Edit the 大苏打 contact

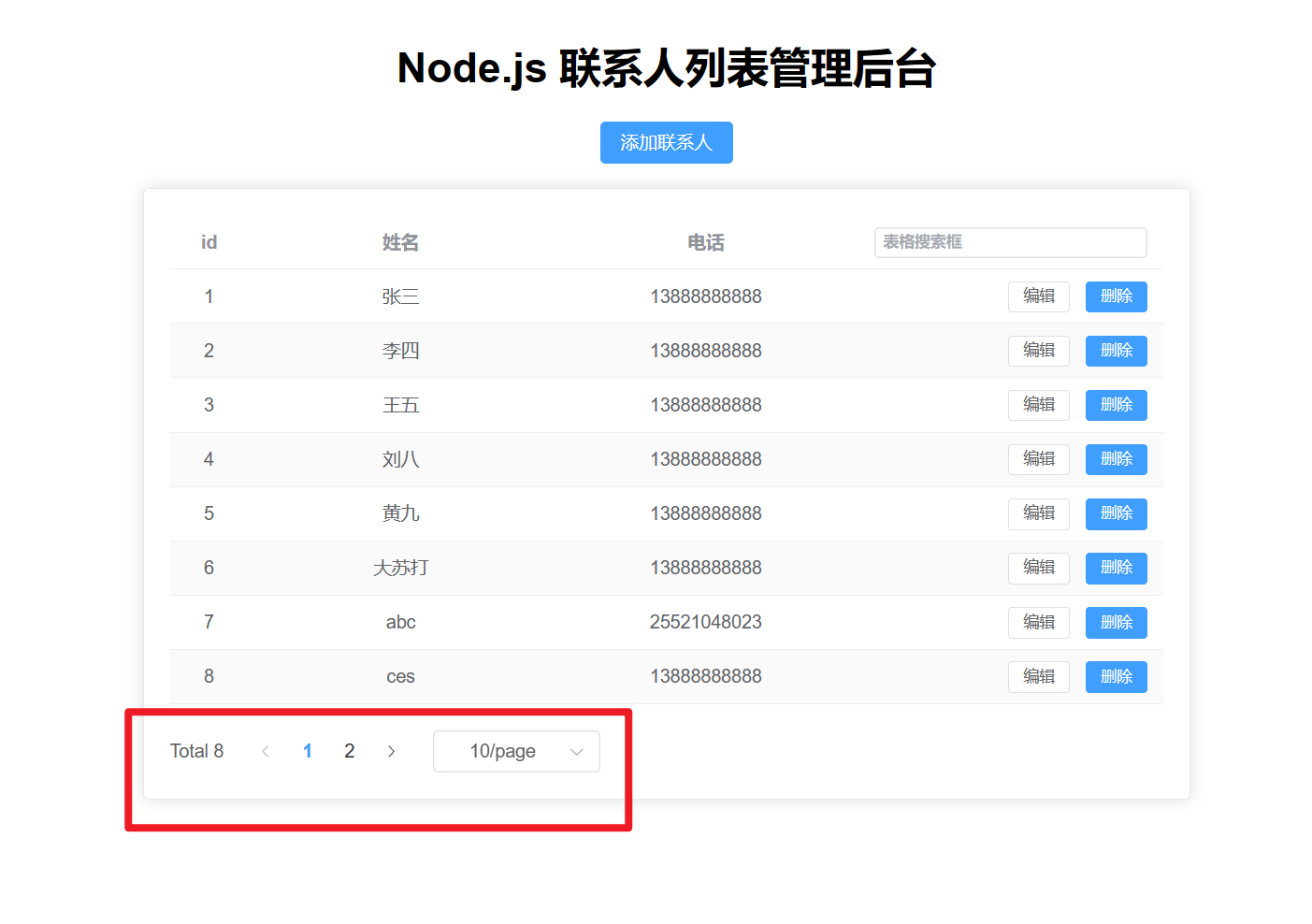tap(1038, 568)
